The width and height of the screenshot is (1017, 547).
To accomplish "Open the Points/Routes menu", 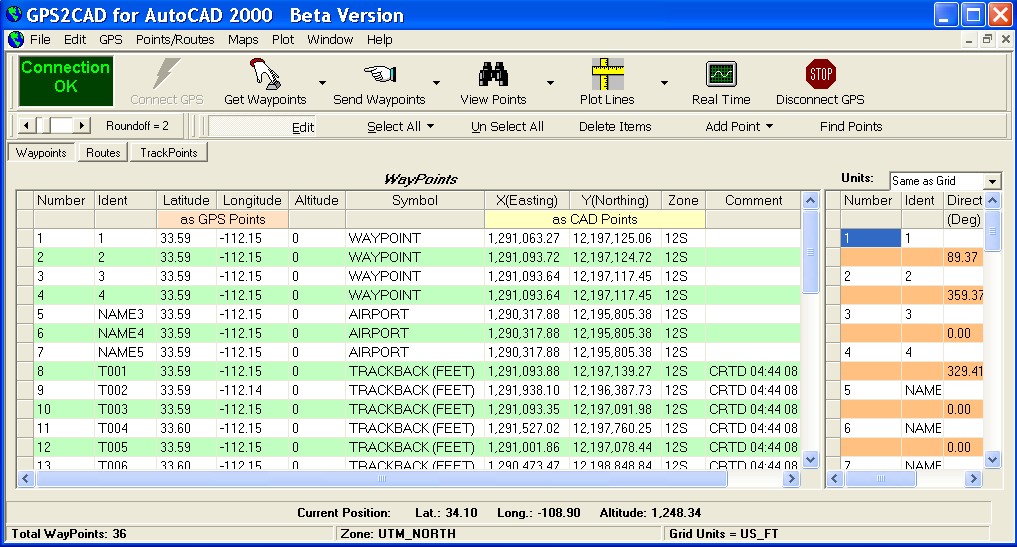I will [x=175, y=40].
